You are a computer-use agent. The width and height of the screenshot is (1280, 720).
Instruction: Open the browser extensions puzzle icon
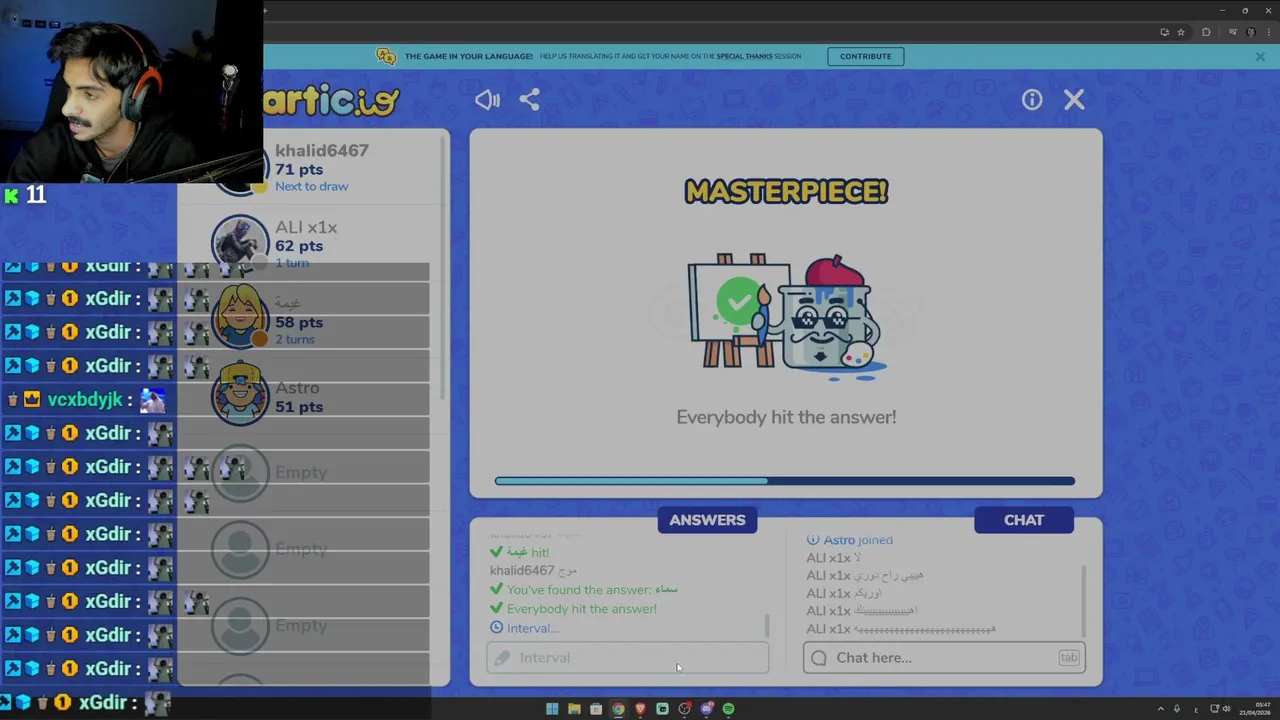[1206, 32]
